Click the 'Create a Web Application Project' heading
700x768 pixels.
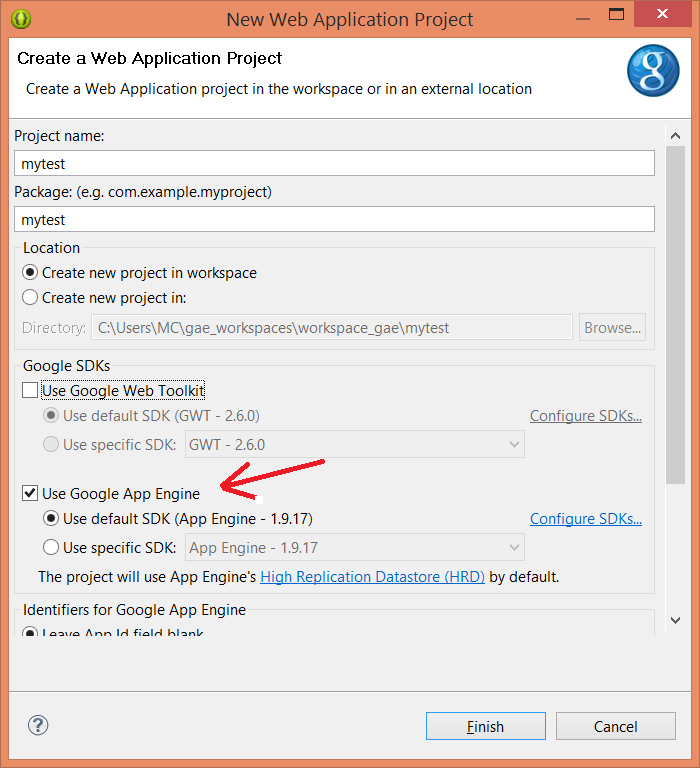[x=149, y=58]
